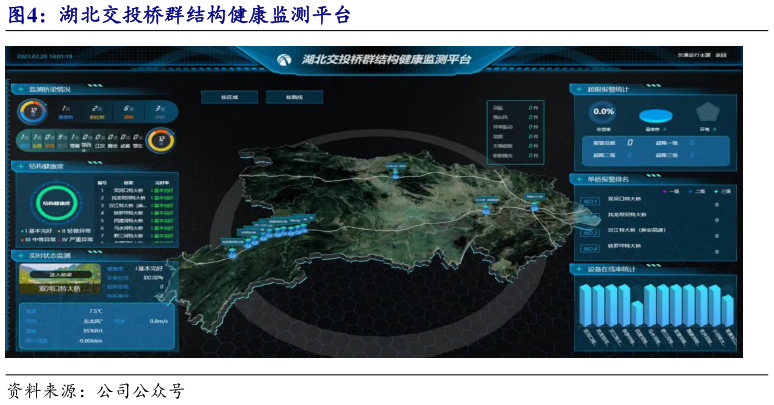This screenshot has height=405, width=774.
Task: Toggle the 一级 legend entry in alarm ranking
Action: (x=672, y=191)
